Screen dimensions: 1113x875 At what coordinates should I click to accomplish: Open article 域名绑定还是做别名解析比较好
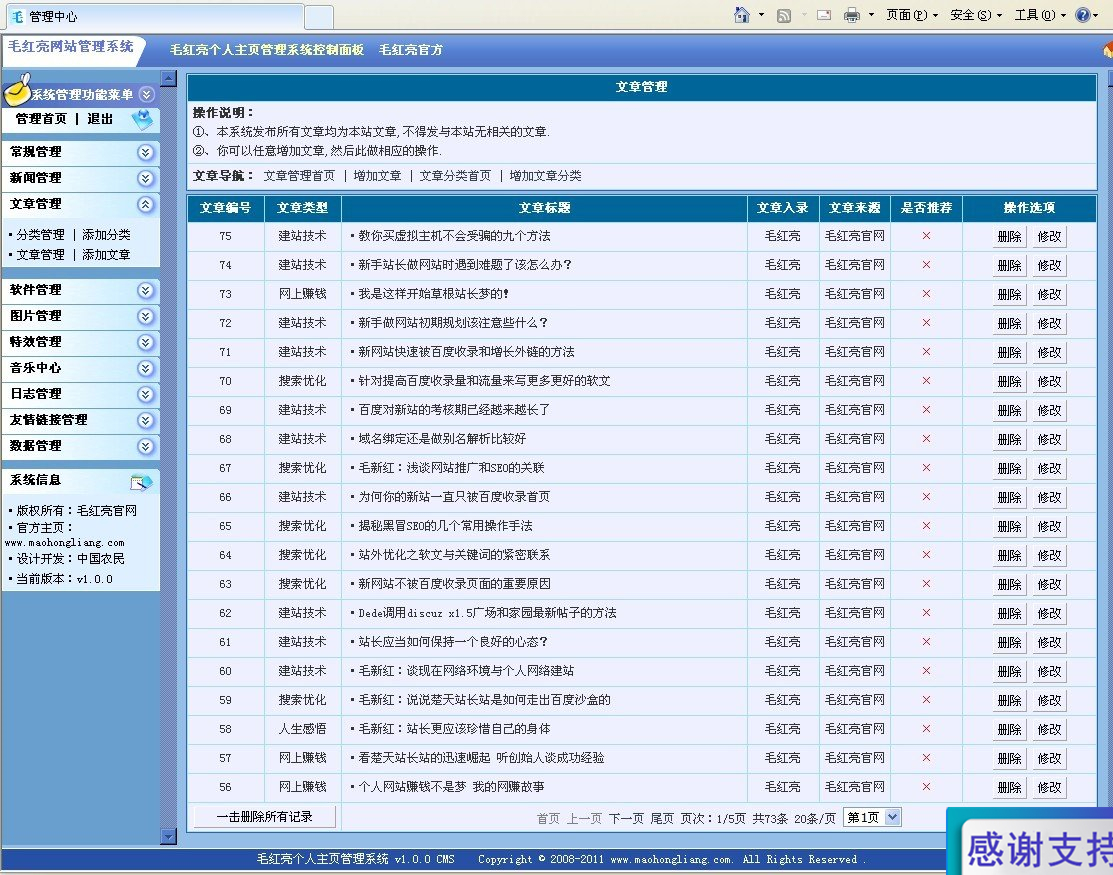tap(442, 439)
